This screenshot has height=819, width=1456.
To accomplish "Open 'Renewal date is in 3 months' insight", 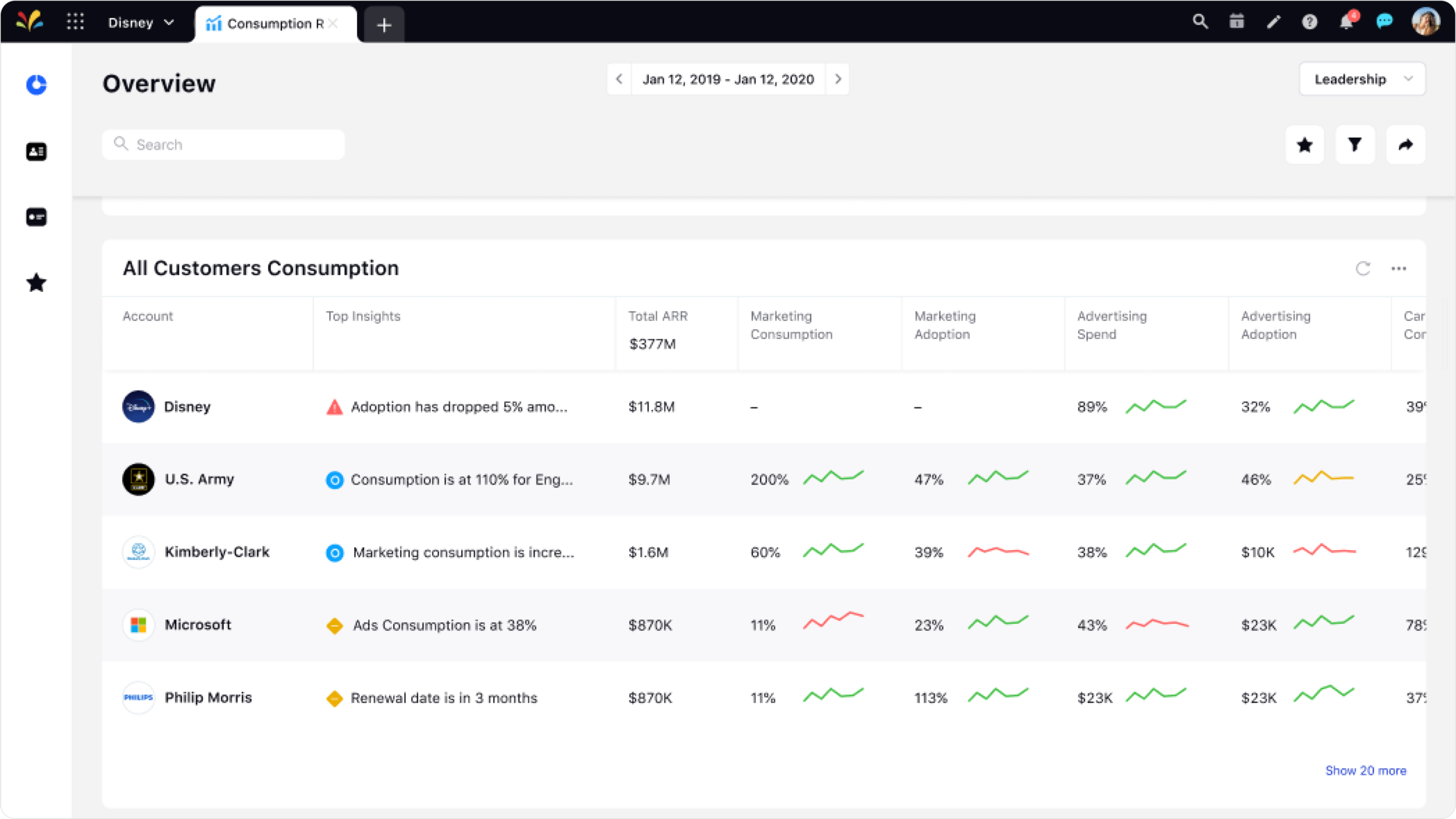I will pos(444,698).
